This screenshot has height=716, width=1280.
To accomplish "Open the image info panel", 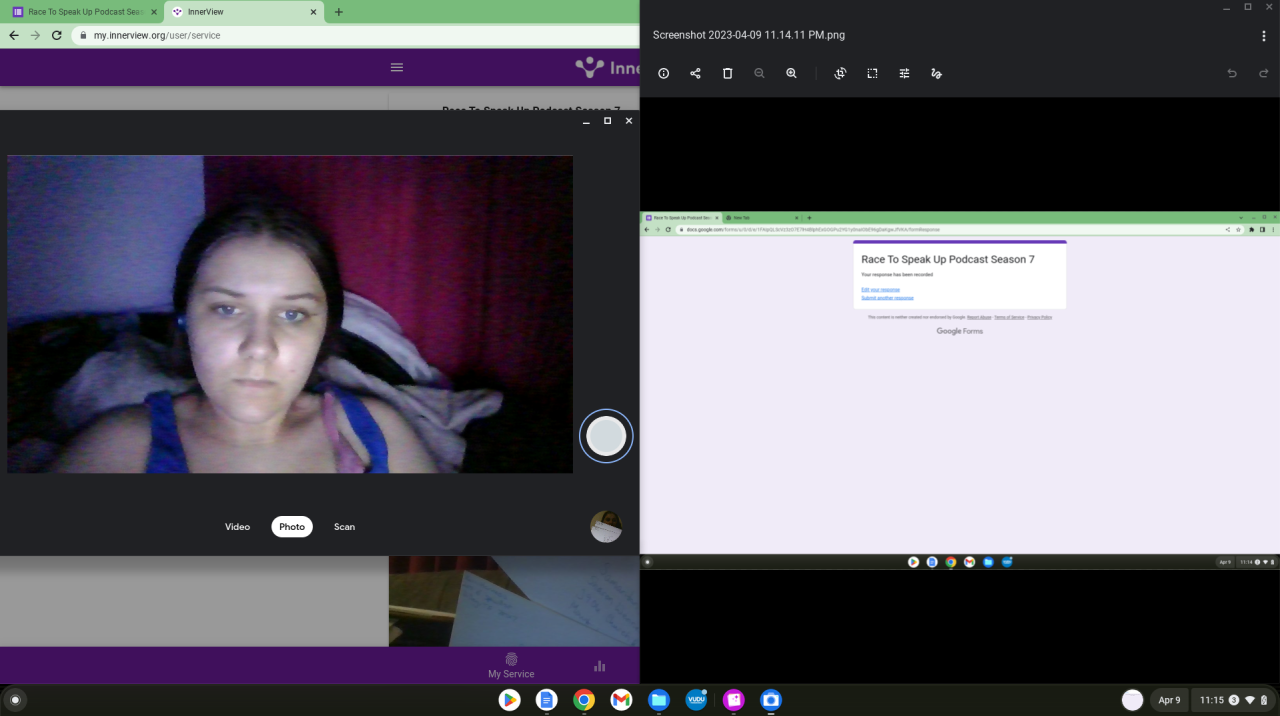I will [664, 73].
